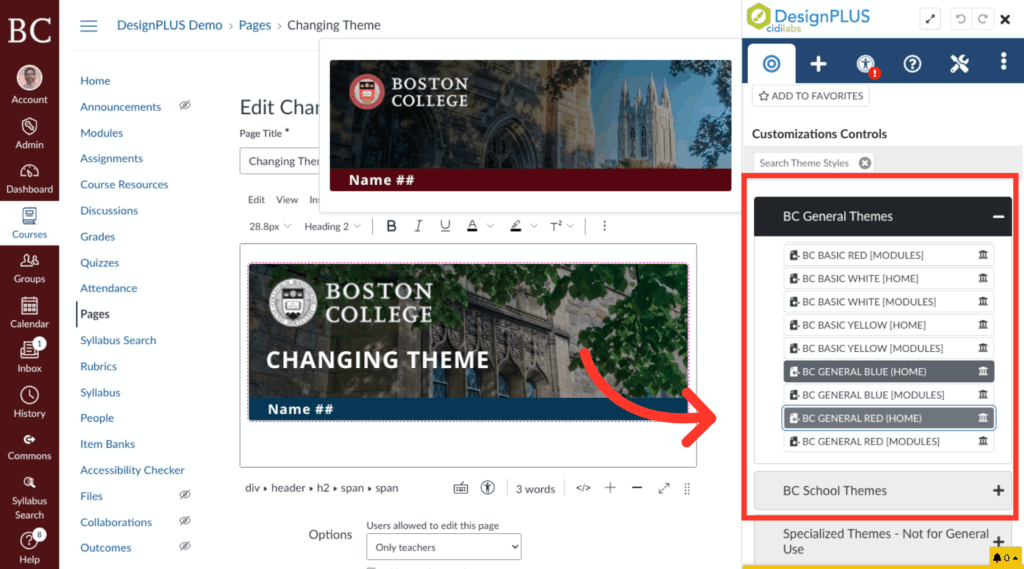Switch to the HTML editor view

583,488
